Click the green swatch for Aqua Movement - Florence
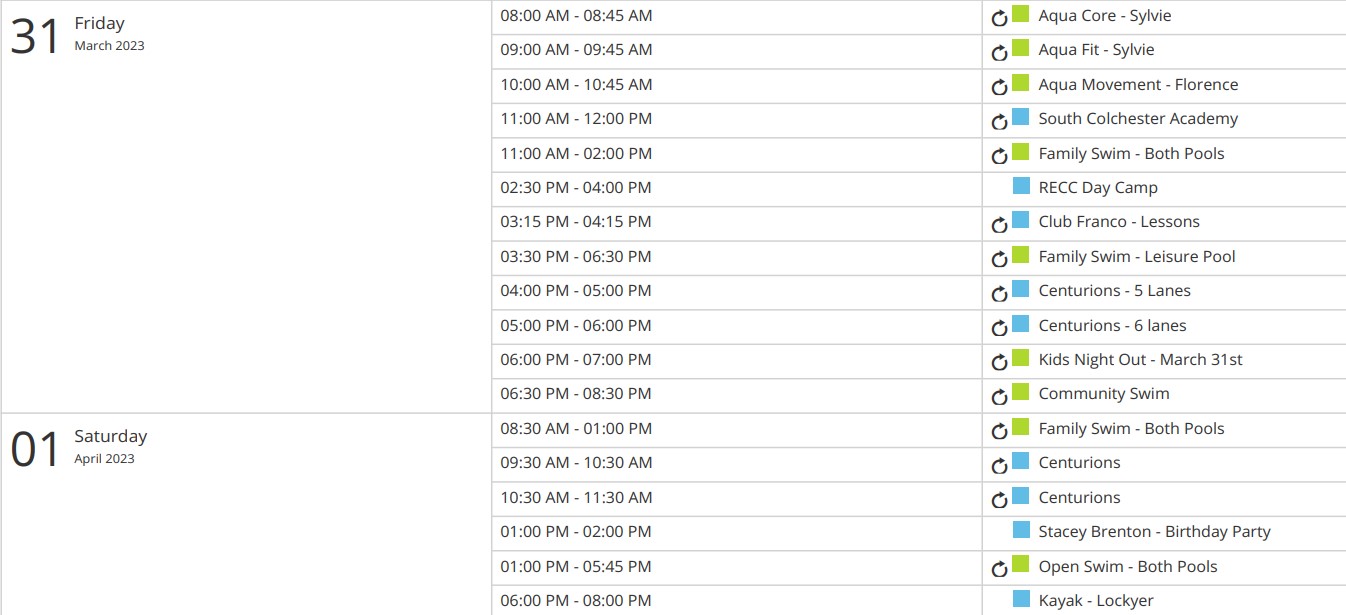 point(1020,82)
